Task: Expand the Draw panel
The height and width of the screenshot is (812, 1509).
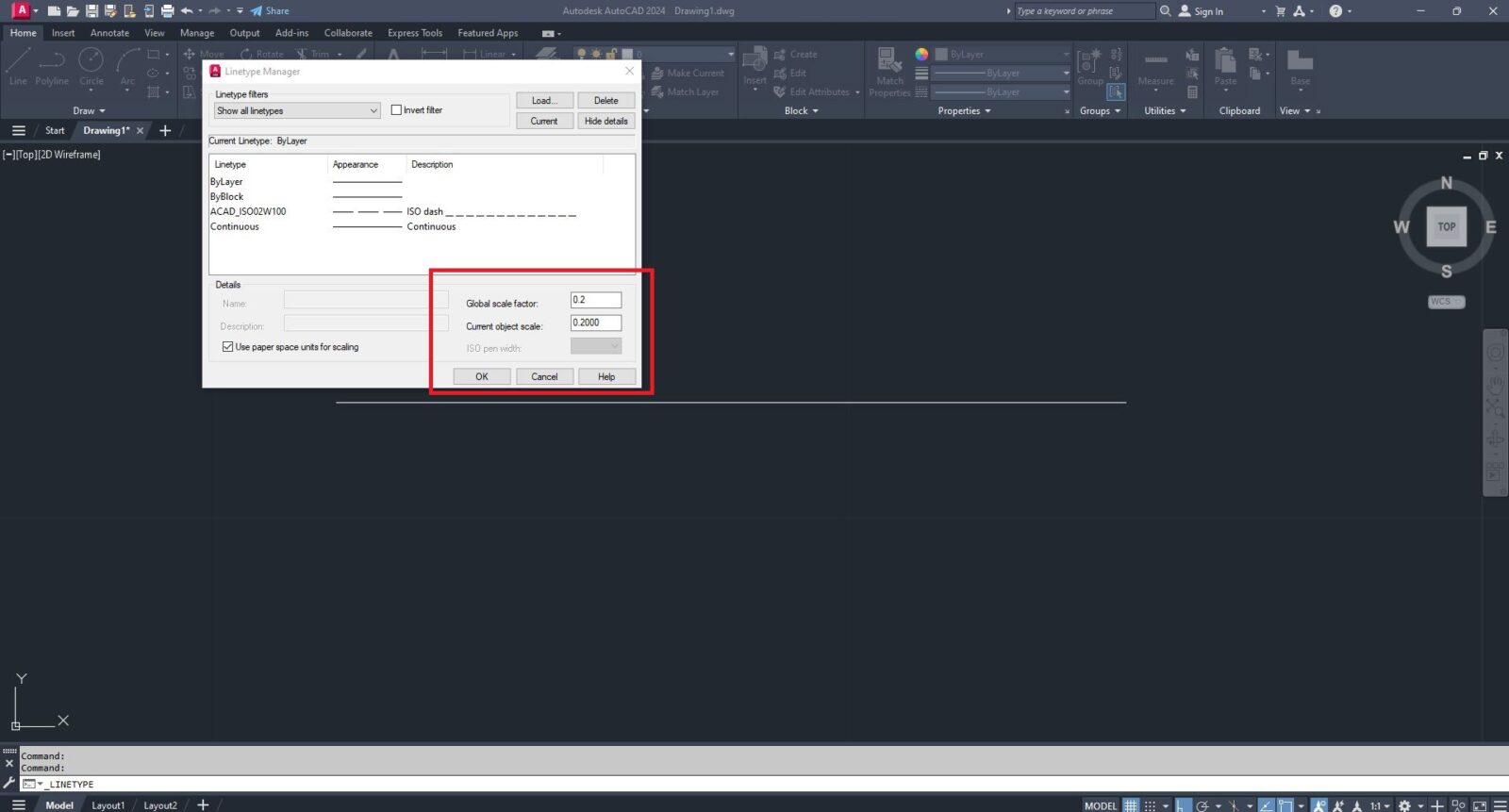Action: 89,111
